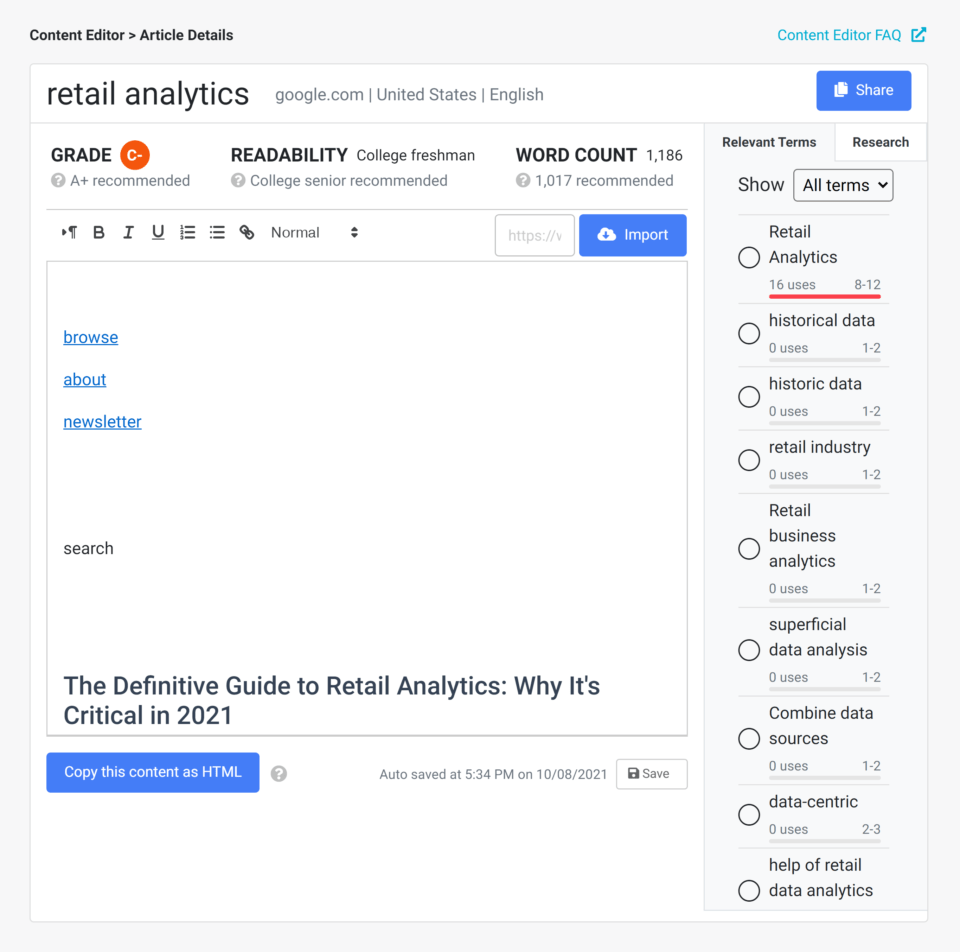The height and width of the screenshot is (952, 960).
Task: Switch to the Research tab
Action: tap(880, 142)
